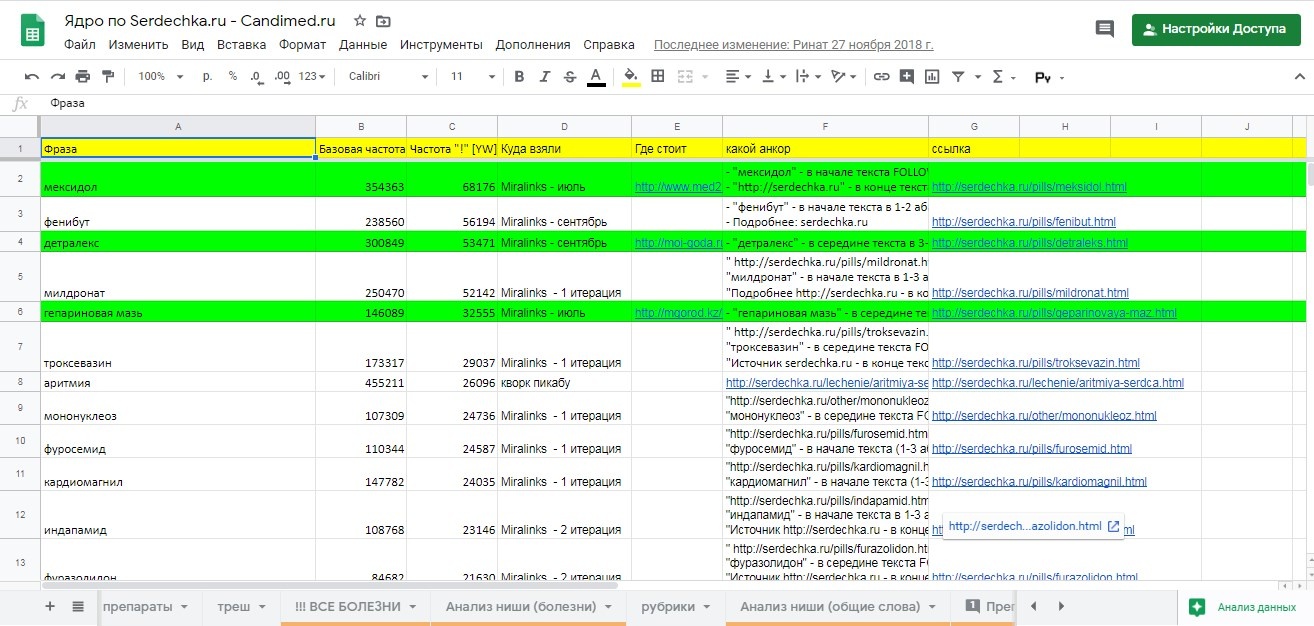The width and height of the screenshot is (1314, 626).
Task: Open the comments history
Action: (x=1105, y=29)
